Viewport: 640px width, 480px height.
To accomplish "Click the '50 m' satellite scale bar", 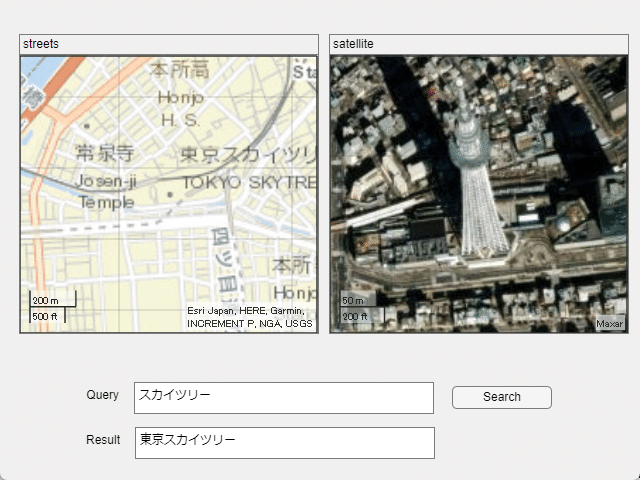I will coord(358,300).
